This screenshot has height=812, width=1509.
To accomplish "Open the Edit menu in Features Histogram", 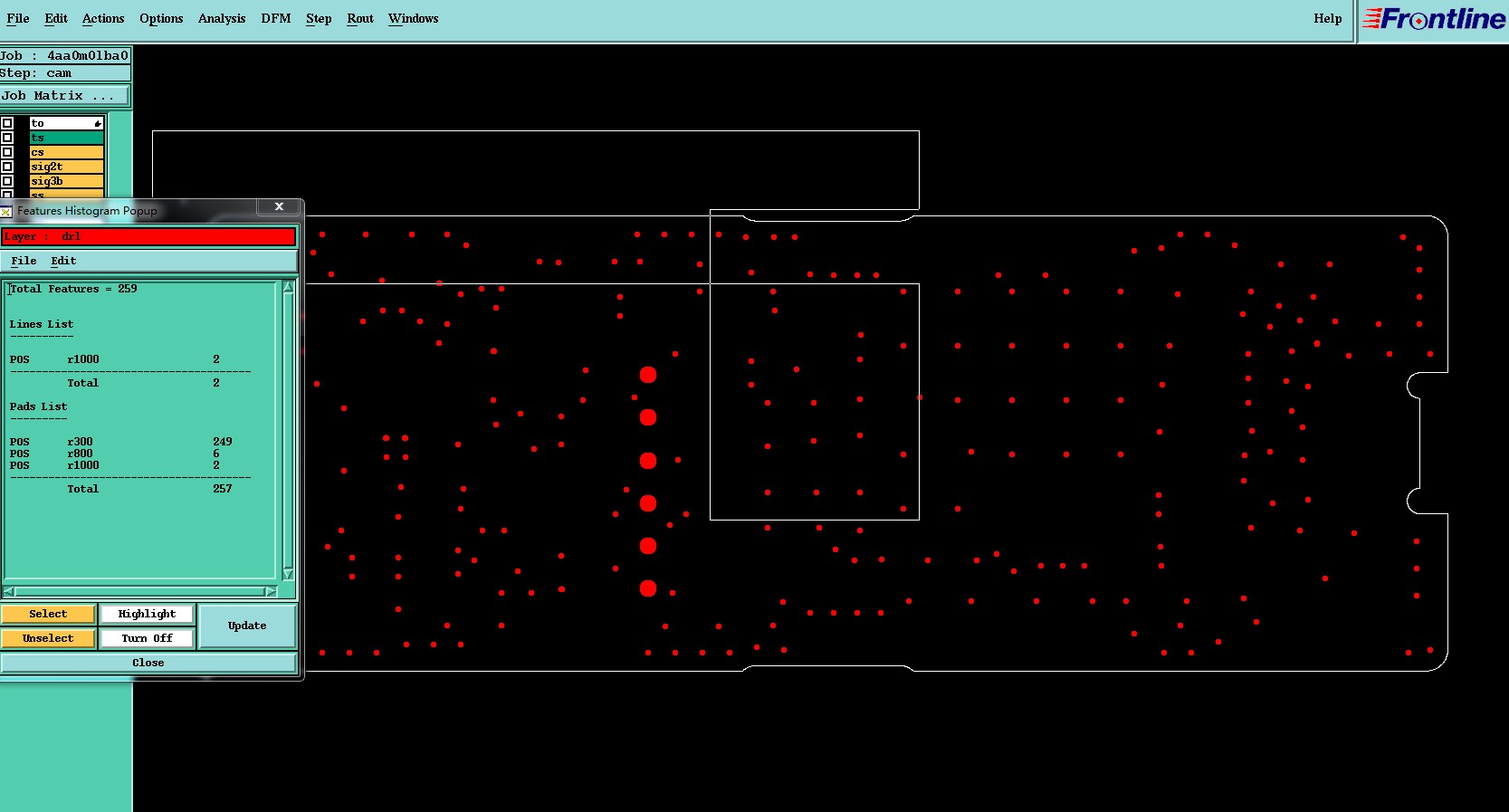I will pyautogui.click(x=63, y=261).
